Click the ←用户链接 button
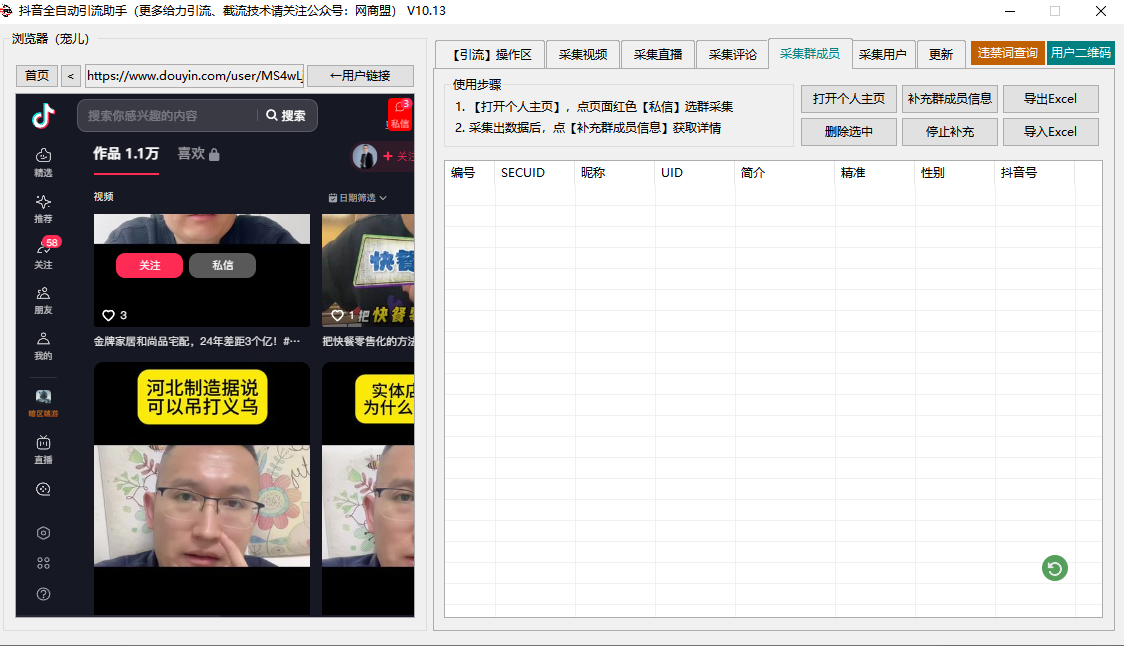Screen dimensions: 1124x646 click(x=360, y=76)
